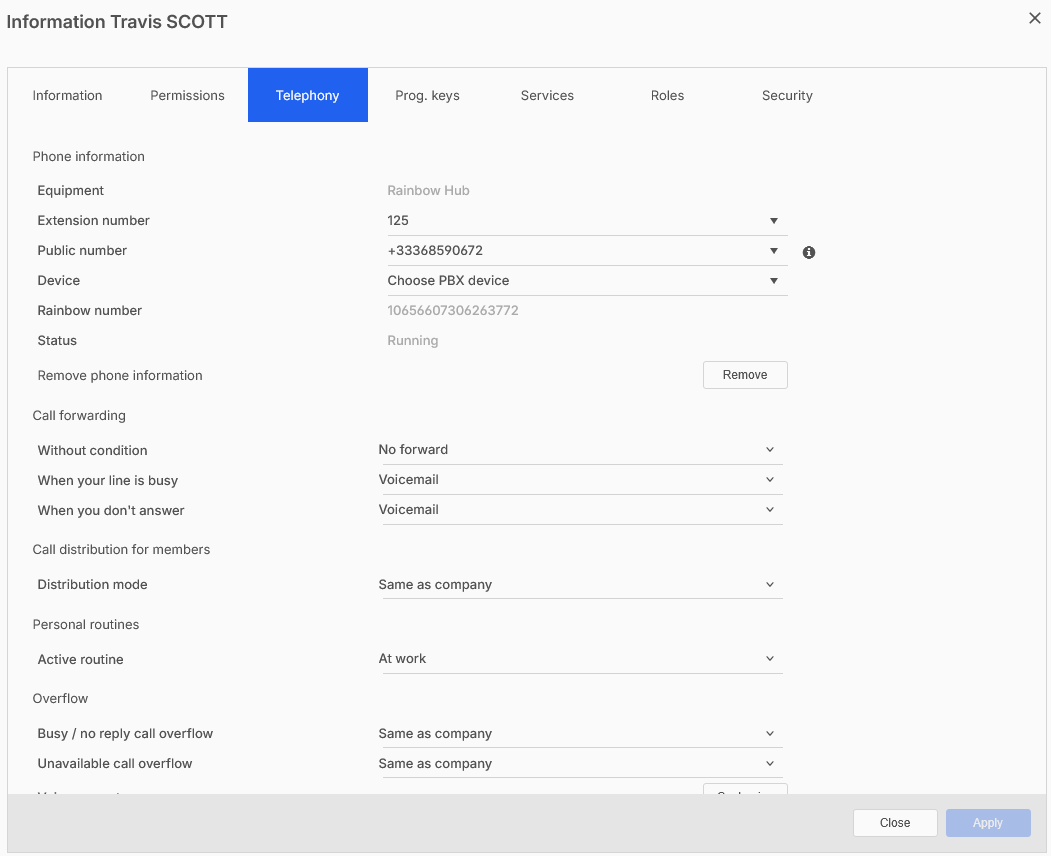This screenshot has height=856, width=1051.
Task: Open the Distribution mode dropdown
Action: point(579,585)
